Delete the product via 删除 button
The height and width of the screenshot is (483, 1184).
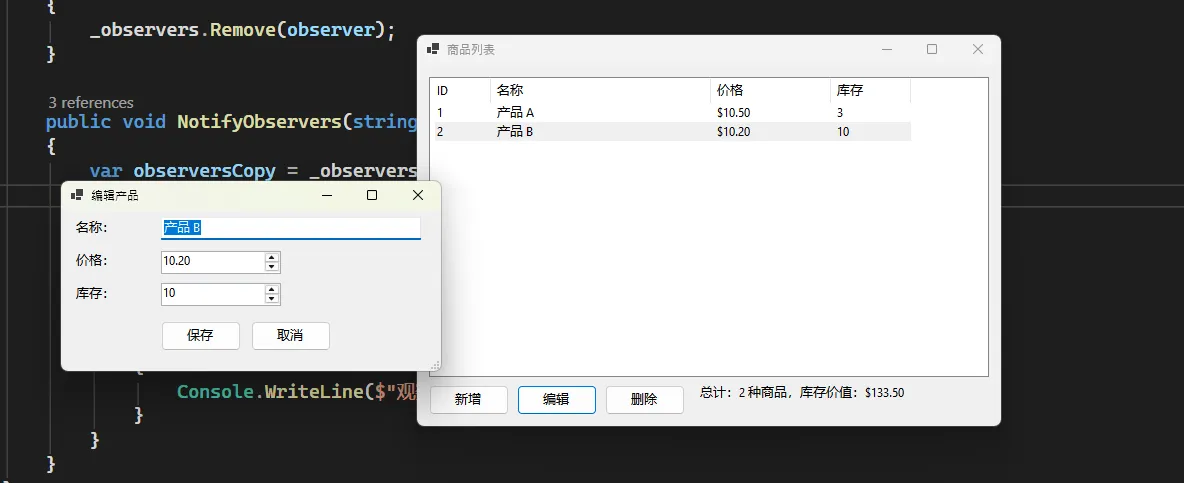coord(644,399)
